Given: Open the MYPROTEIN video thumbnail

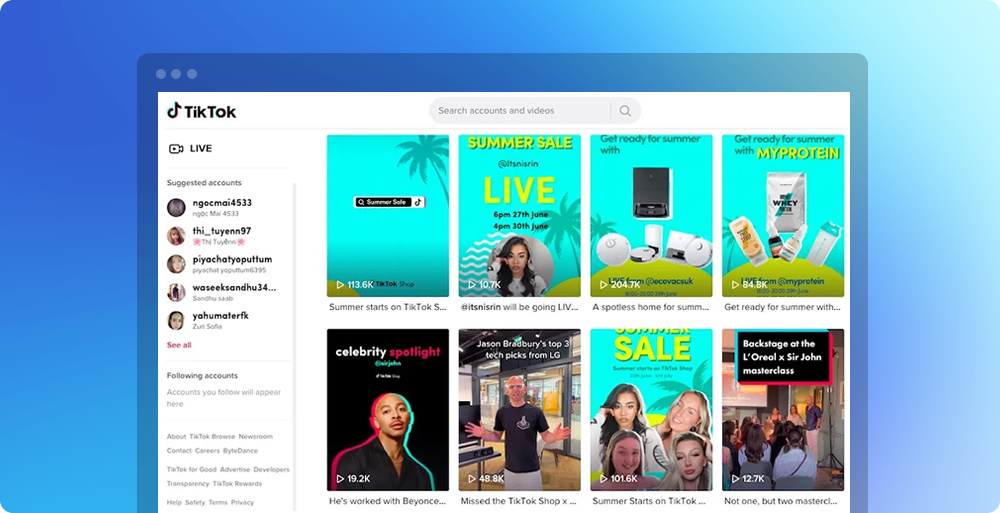Looking at the screenshot, I should tap(783, 216).
